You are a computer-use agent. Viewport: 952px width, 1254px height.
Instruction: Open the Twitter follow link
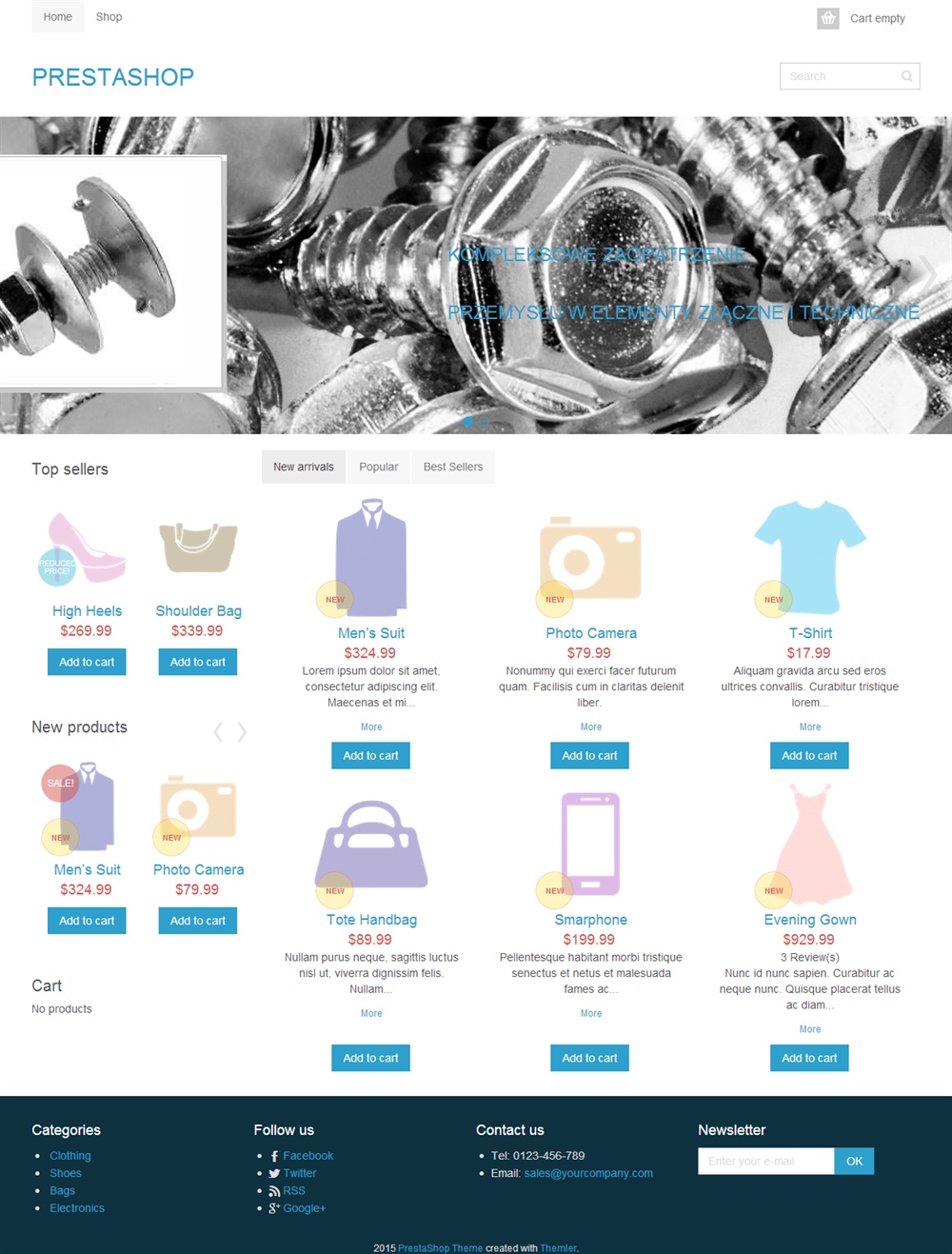299,1173
